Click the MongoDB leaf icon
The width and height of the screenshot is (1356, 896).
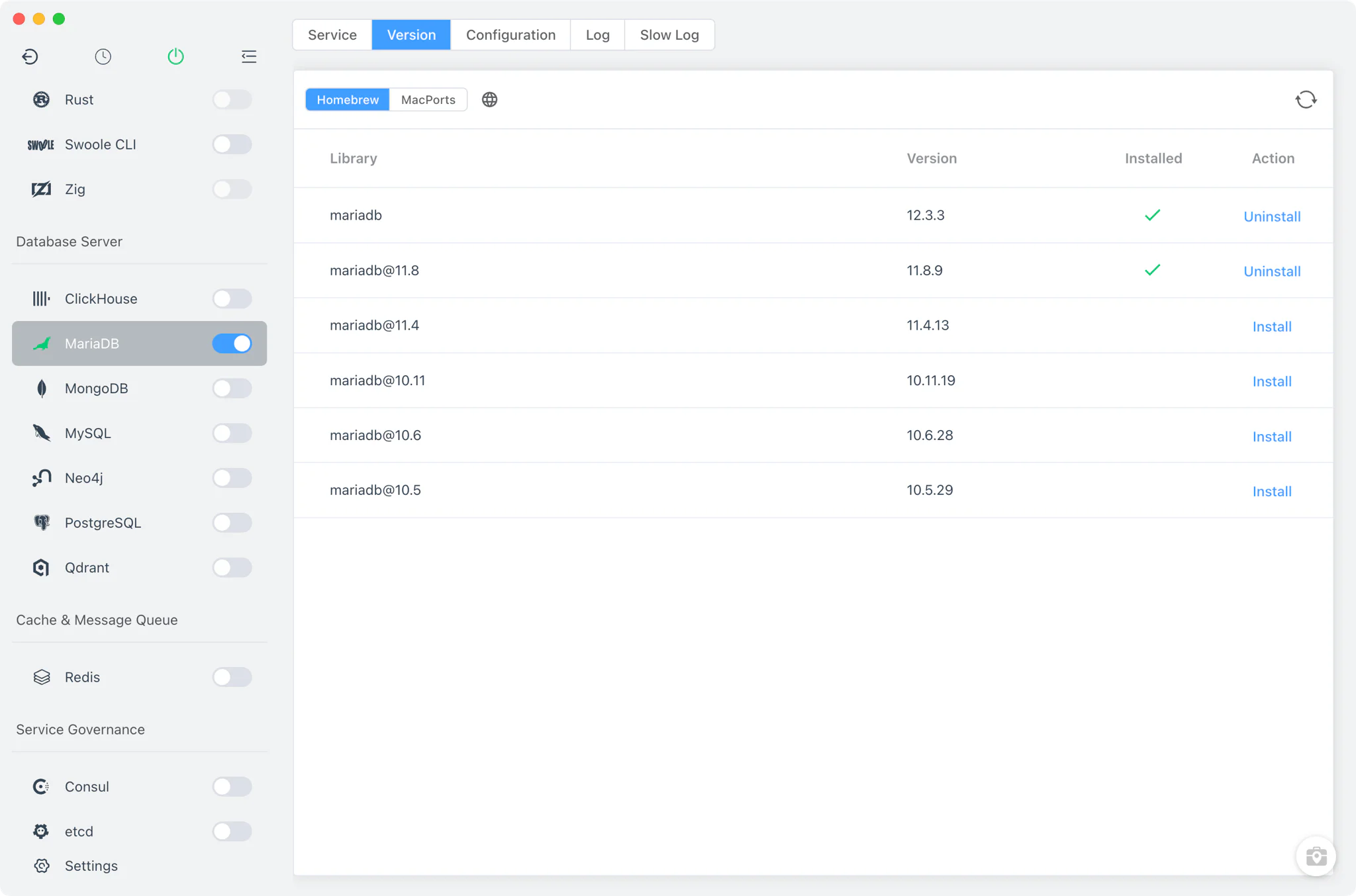click(x=41, y=388)
